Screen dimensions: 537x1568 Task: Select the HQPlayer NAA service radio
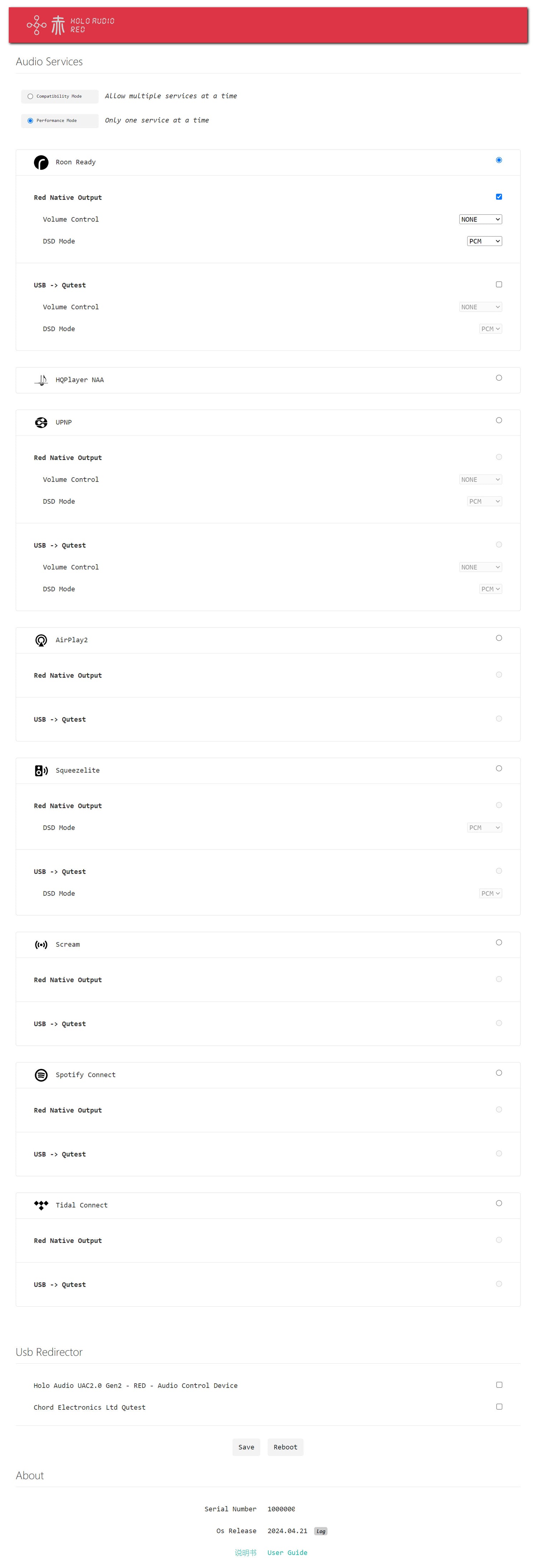click(x=499, y=378)
